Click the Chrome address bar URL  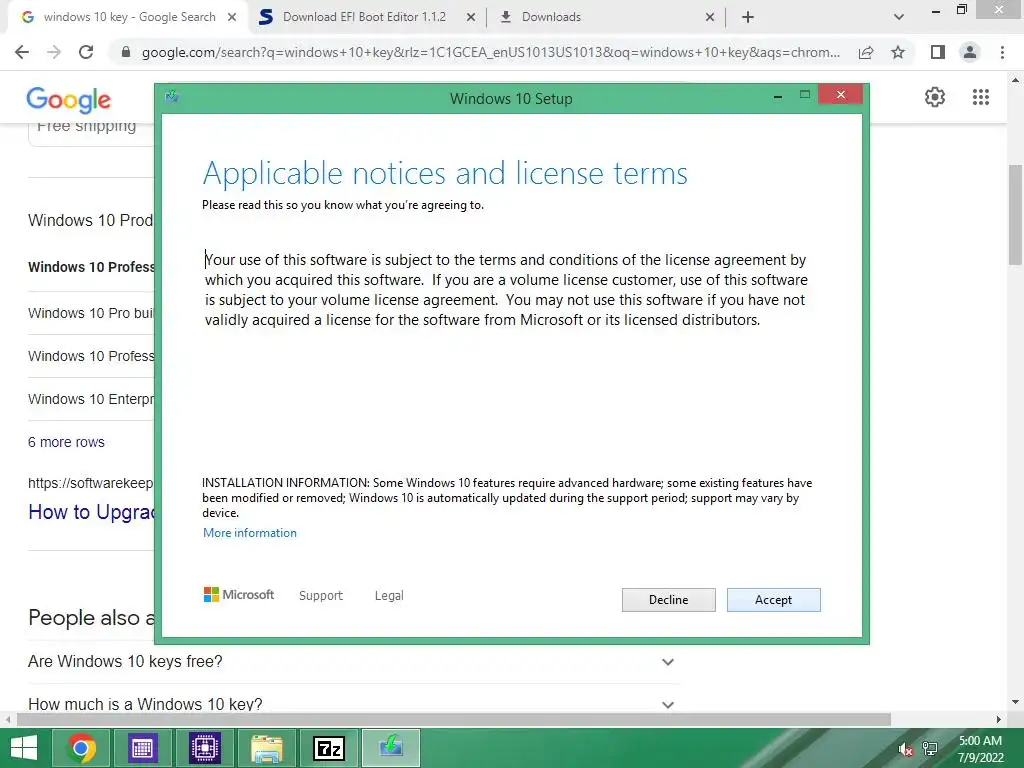coord(490,52)
